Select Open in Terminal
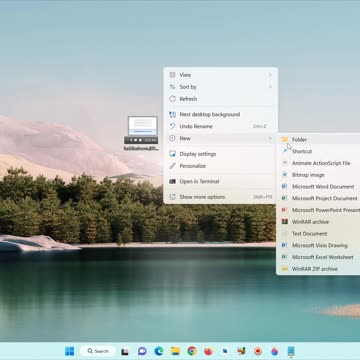 click(220, 181)
